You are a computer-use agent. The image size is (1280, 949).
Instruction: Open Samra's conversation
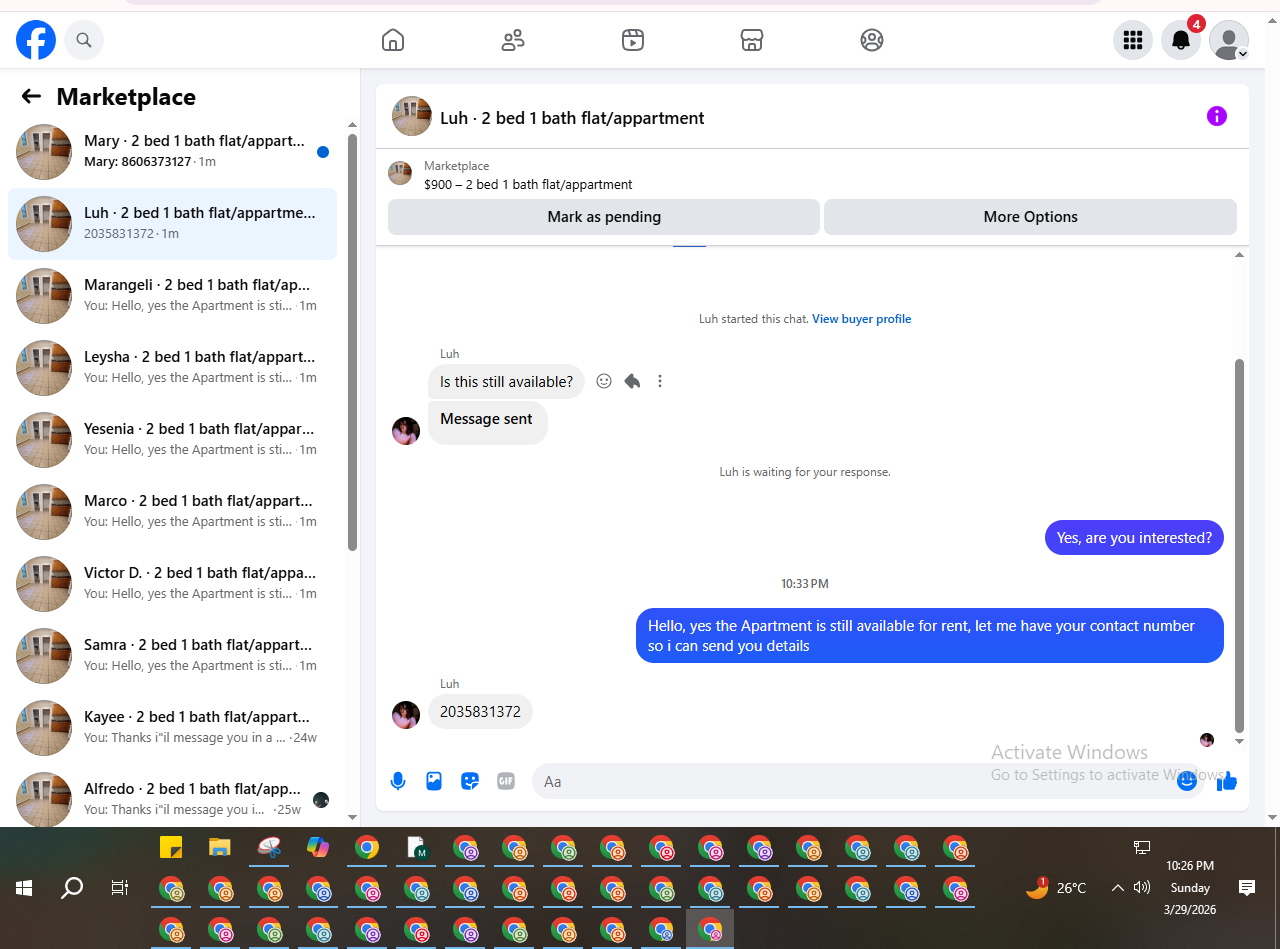(x=172, y=656)
